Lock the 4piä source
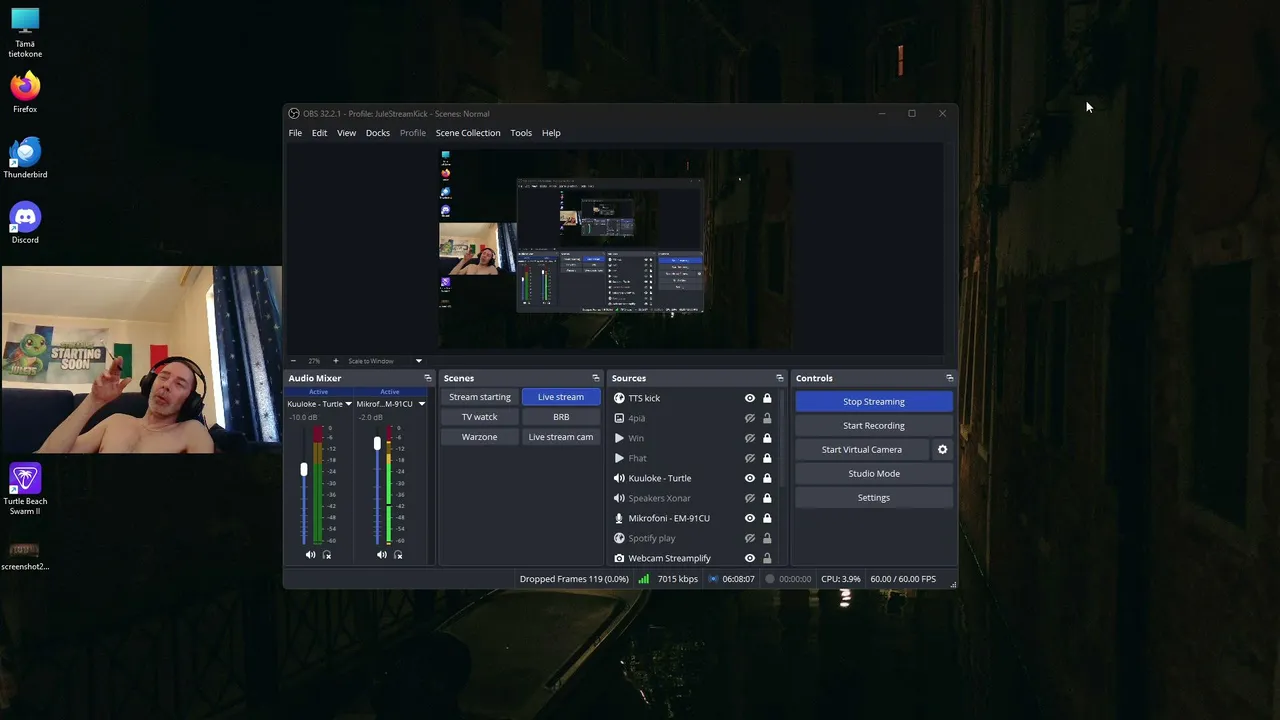1280x720 pixels. pos(767,418)
